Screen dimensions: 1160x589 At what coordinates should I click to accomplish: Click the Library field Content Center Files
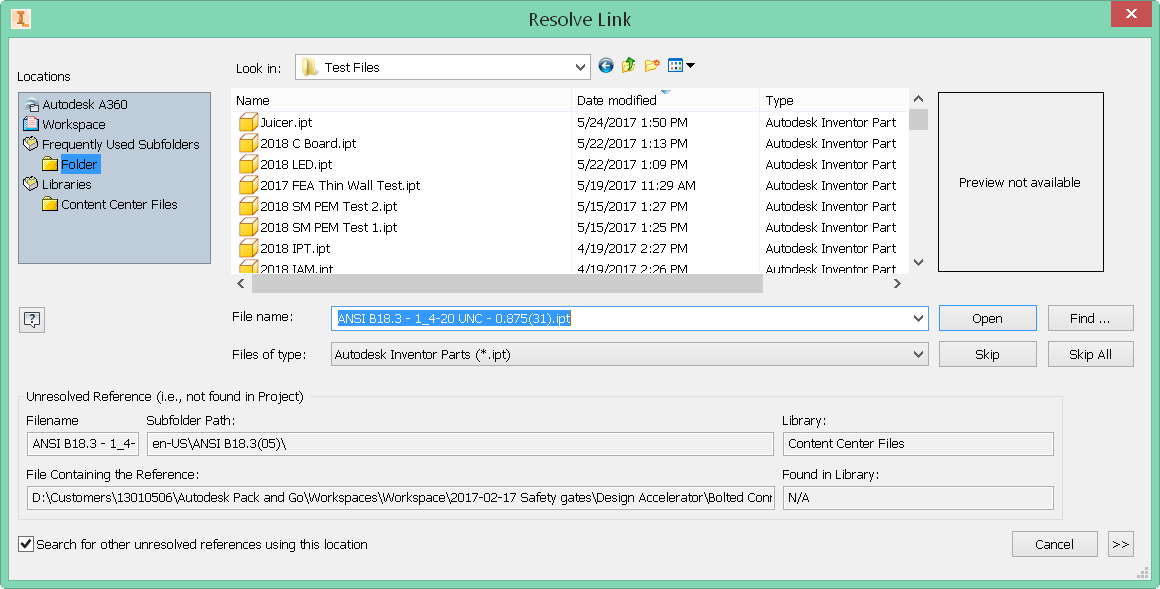click(918, 444)
